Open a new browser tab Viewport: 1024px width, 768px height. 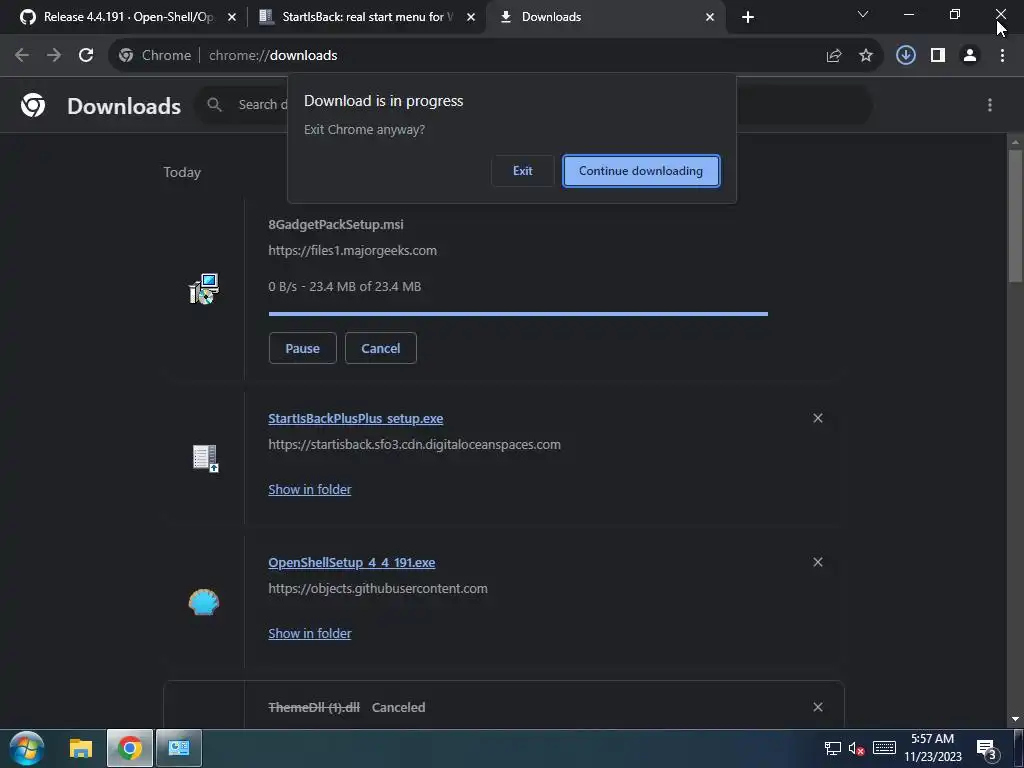click(748, 17)
